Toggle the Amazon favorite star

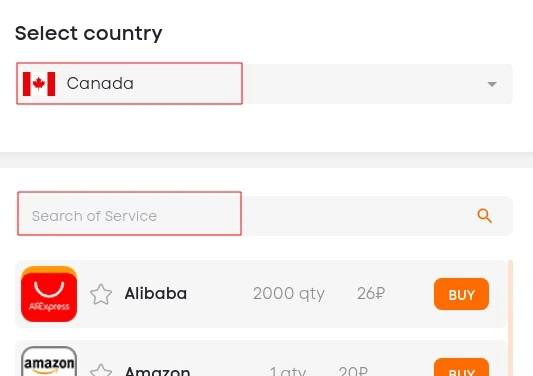click(x=101, y=370)
